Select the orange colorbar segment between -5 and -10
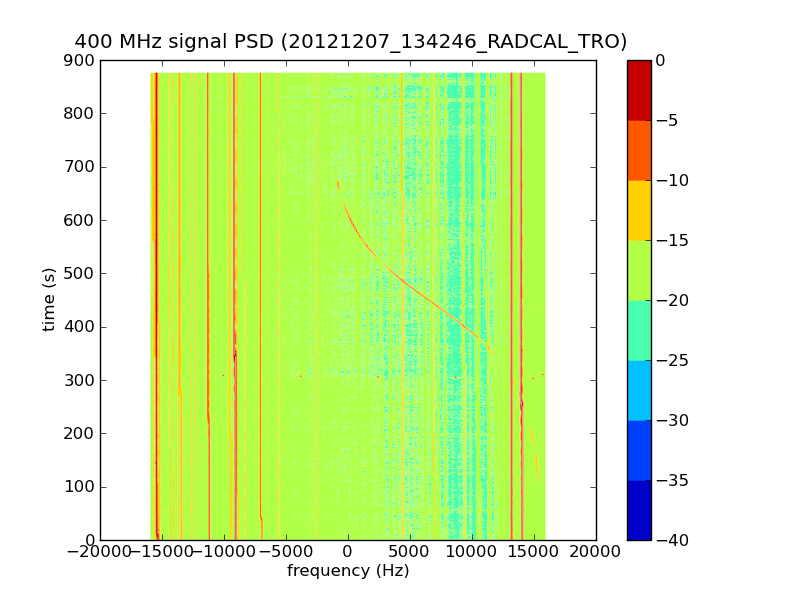Viewport: 800px width, 600px height. [638, 150]
